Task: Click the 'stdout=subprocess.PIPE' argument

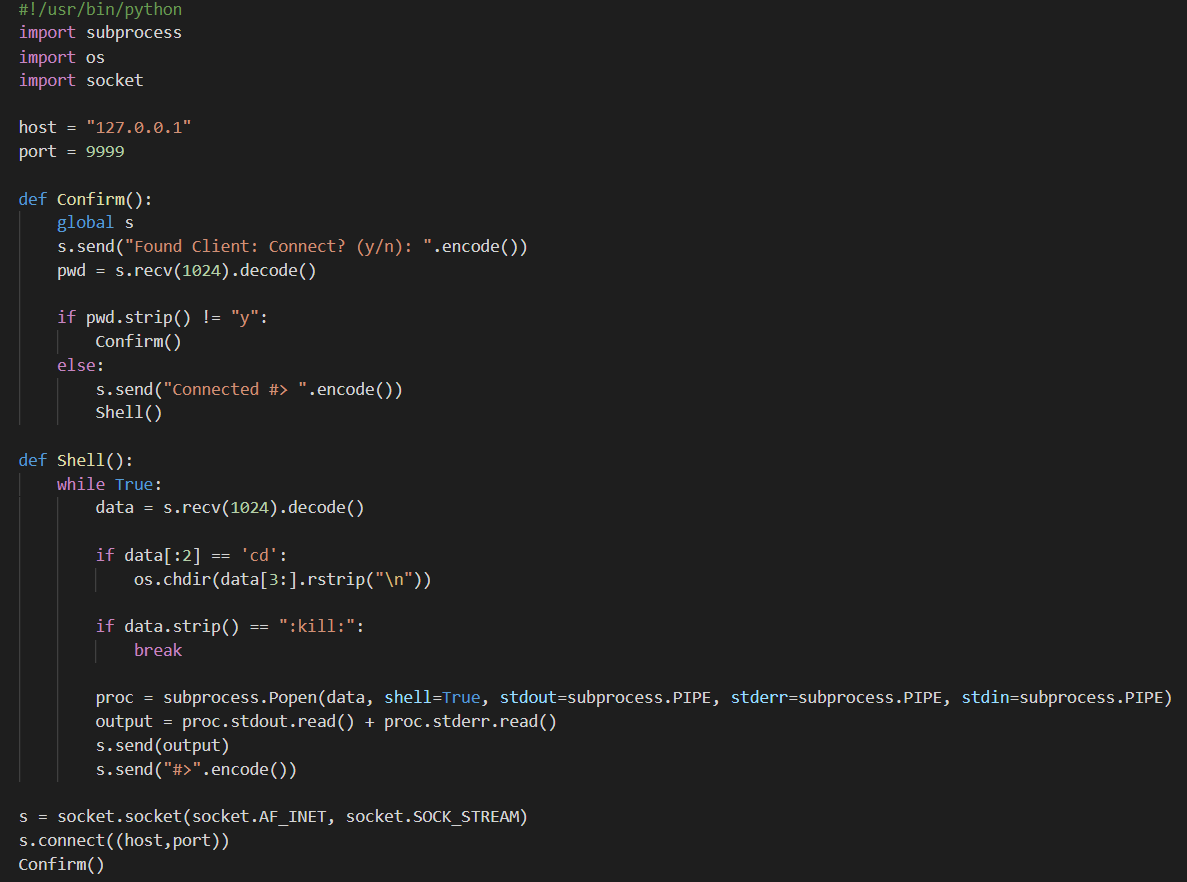Action: point(606,697)
